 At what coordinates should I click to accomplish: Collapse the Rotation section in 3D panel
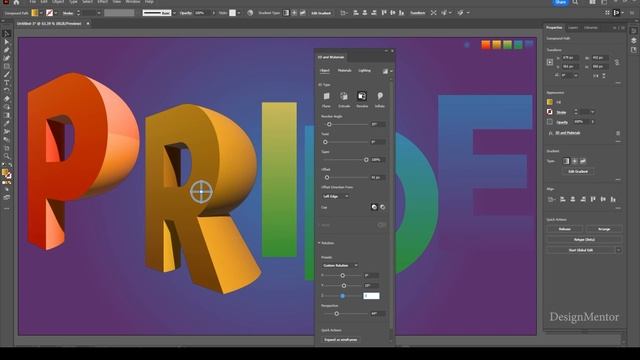319,243
